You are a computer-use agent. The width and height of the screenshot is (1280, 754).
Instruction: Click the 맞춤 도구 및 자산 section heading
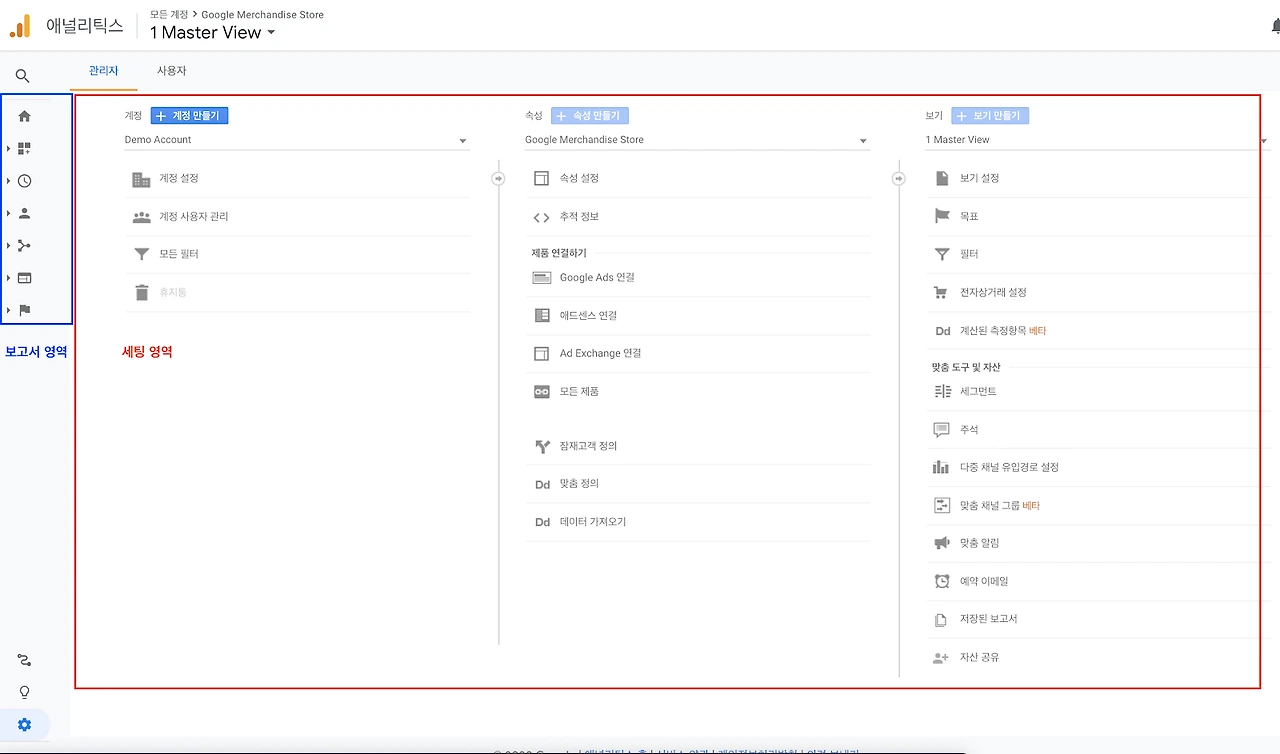point(966,367)
